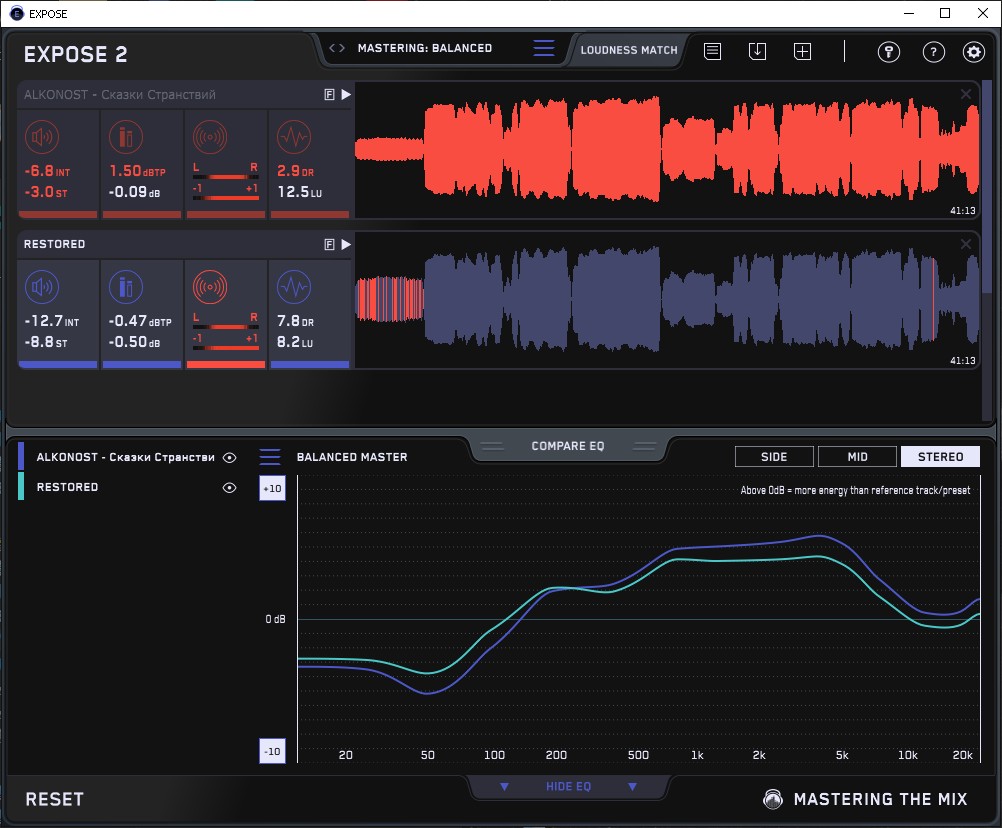Open the settings gear in top toolbar
Screen dimensions: 1002x828
click(973, 52)
